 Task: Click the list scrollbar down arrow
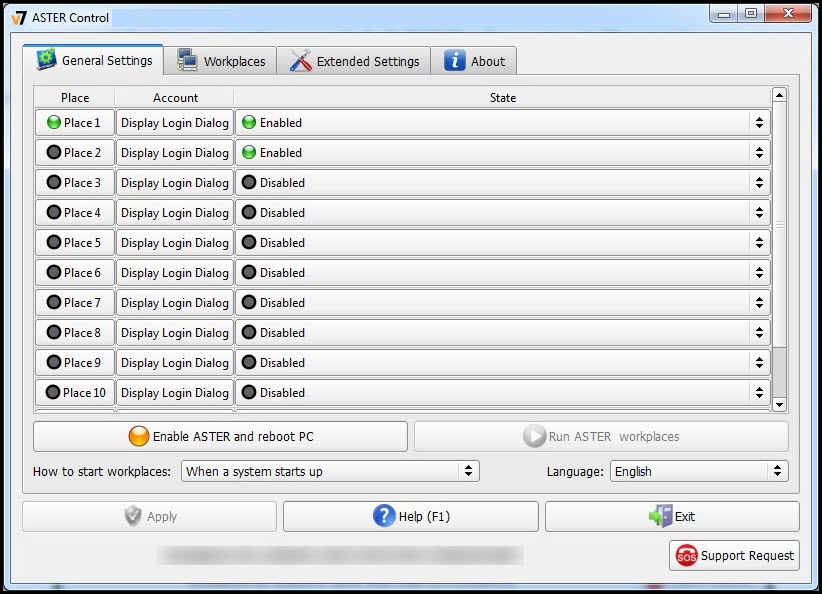tap(780, 404)
